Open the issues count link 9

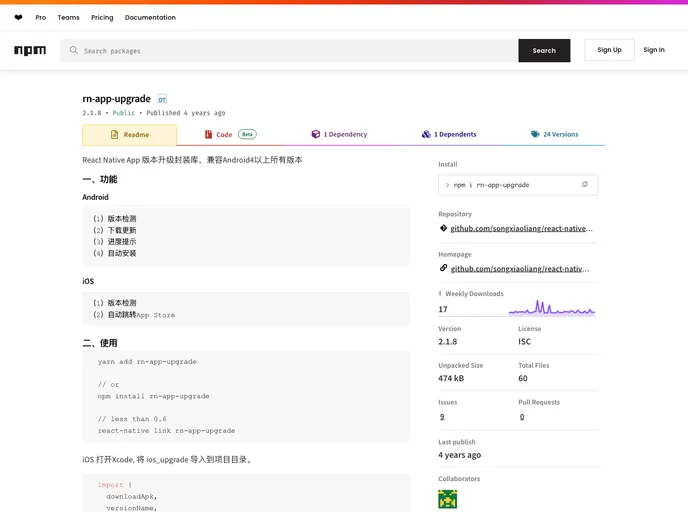[x=442, y=417]
